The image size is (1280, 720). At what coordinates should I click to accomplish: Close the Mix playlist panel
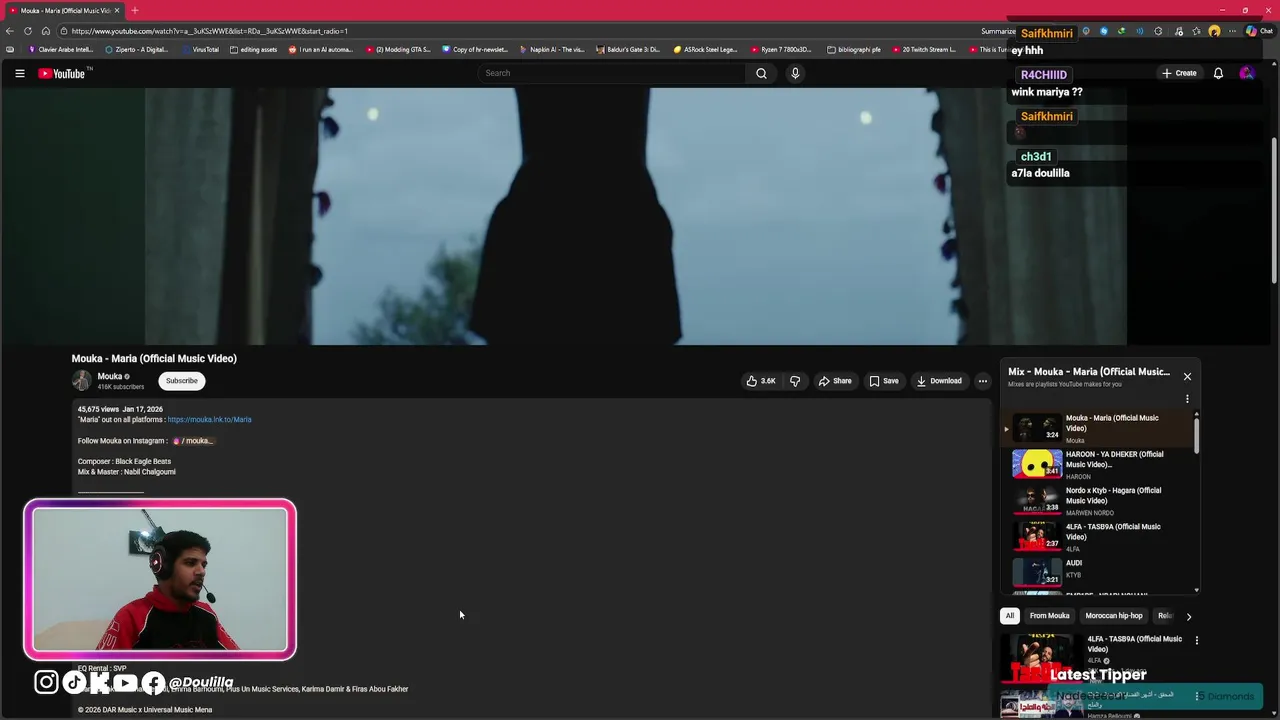coord(1187,376)
